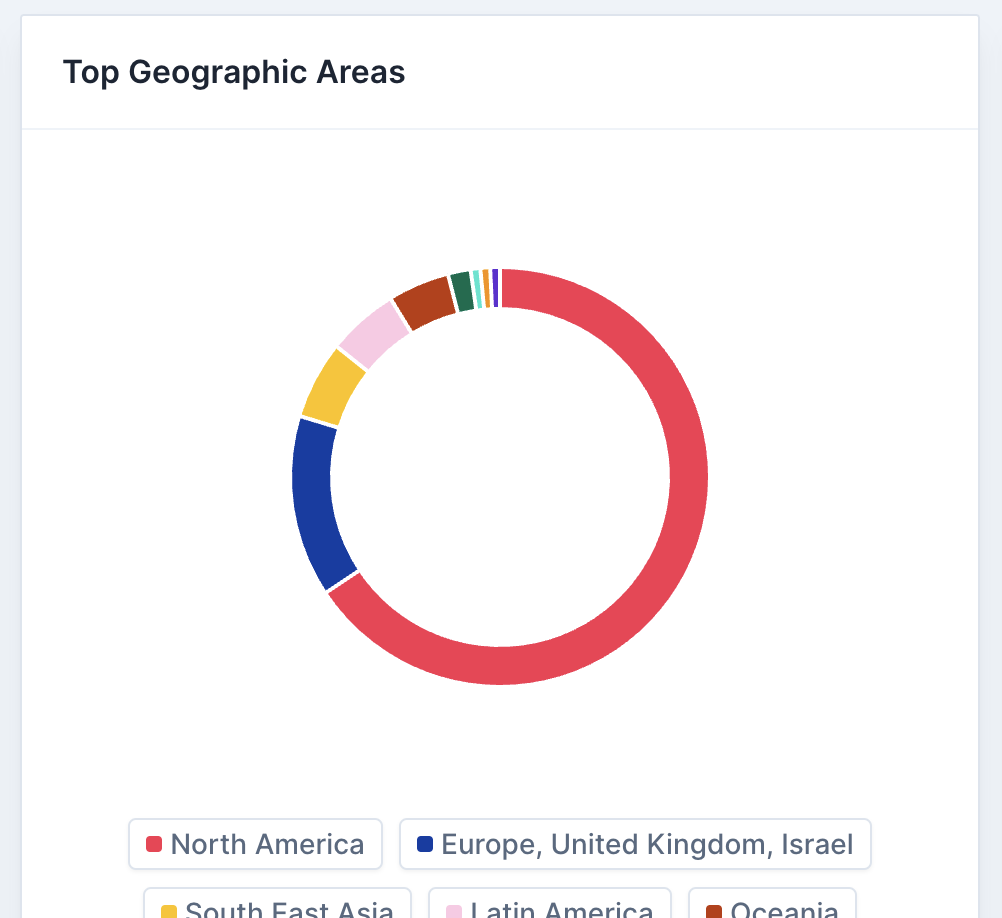The image size is (1002, 918).
Task: Toggle the North America legend chip
Action: click(x=255, y=844)
